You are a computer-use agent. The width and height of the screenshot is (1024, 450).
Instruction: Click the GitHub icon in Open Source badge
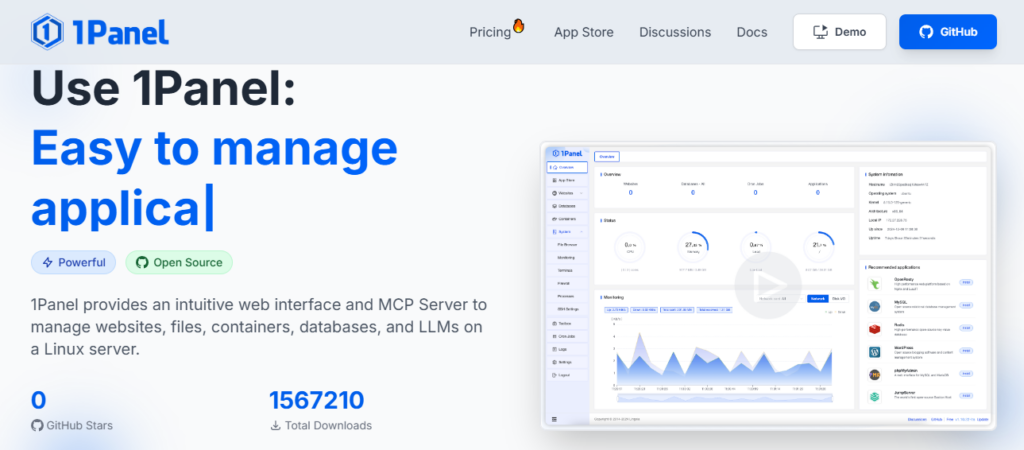(x=141, y=262)
